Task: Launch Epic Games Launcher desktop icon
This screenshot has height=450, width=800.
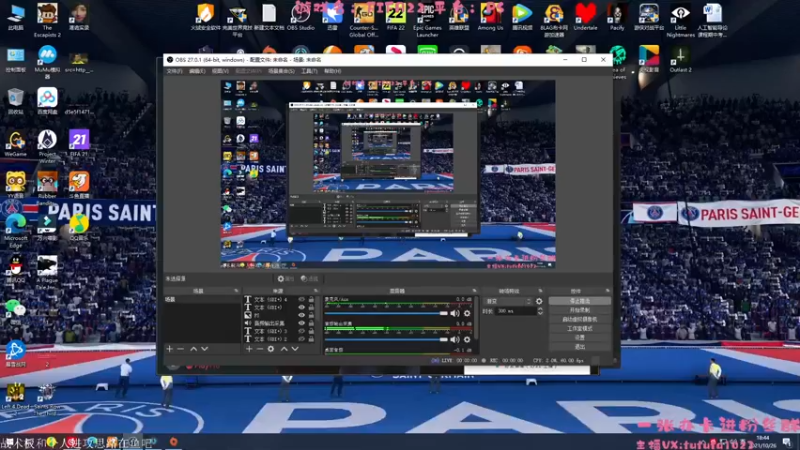Action: (428, 19)
